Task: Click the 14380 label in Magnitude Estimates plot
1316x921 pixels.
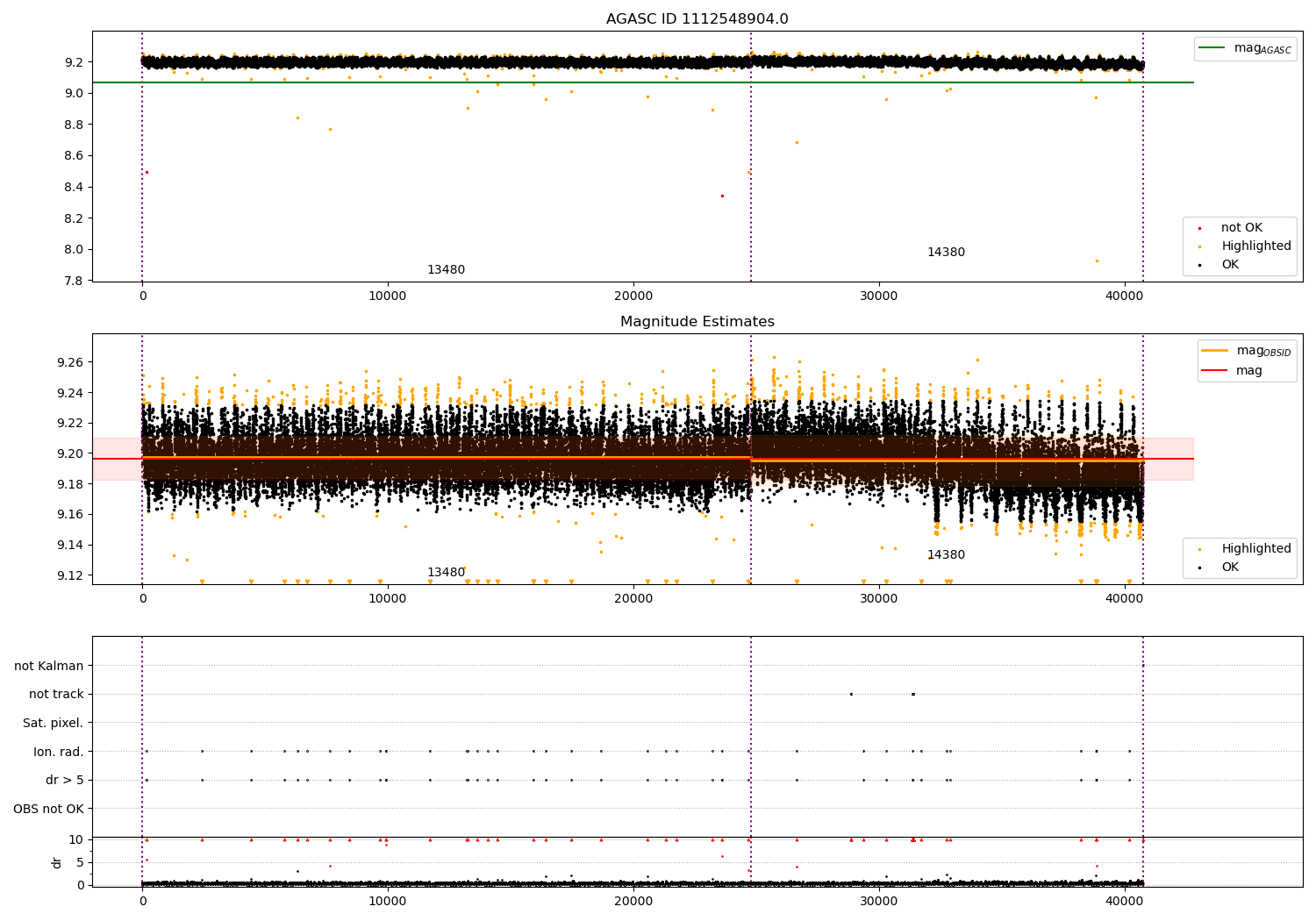Action: tap(946, 555)
